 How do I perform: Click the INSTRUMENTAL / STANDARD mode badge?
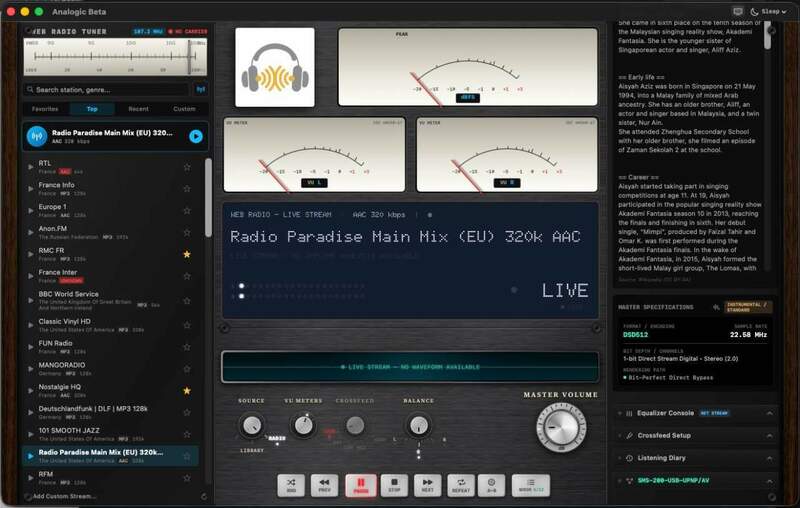[749, 307]
